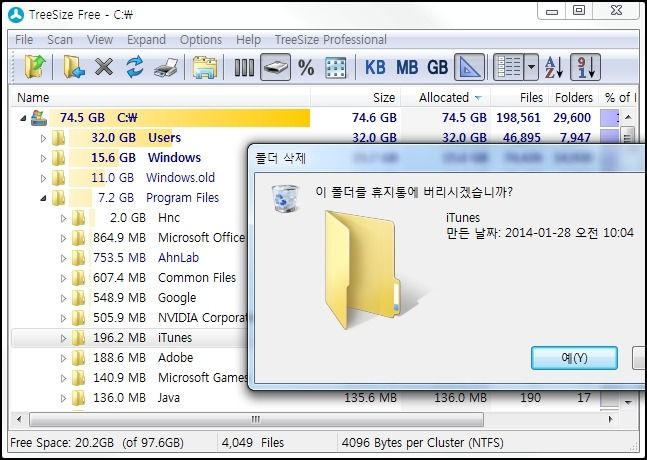Refresh the scan with blue arrows icon

pos(135,67)
